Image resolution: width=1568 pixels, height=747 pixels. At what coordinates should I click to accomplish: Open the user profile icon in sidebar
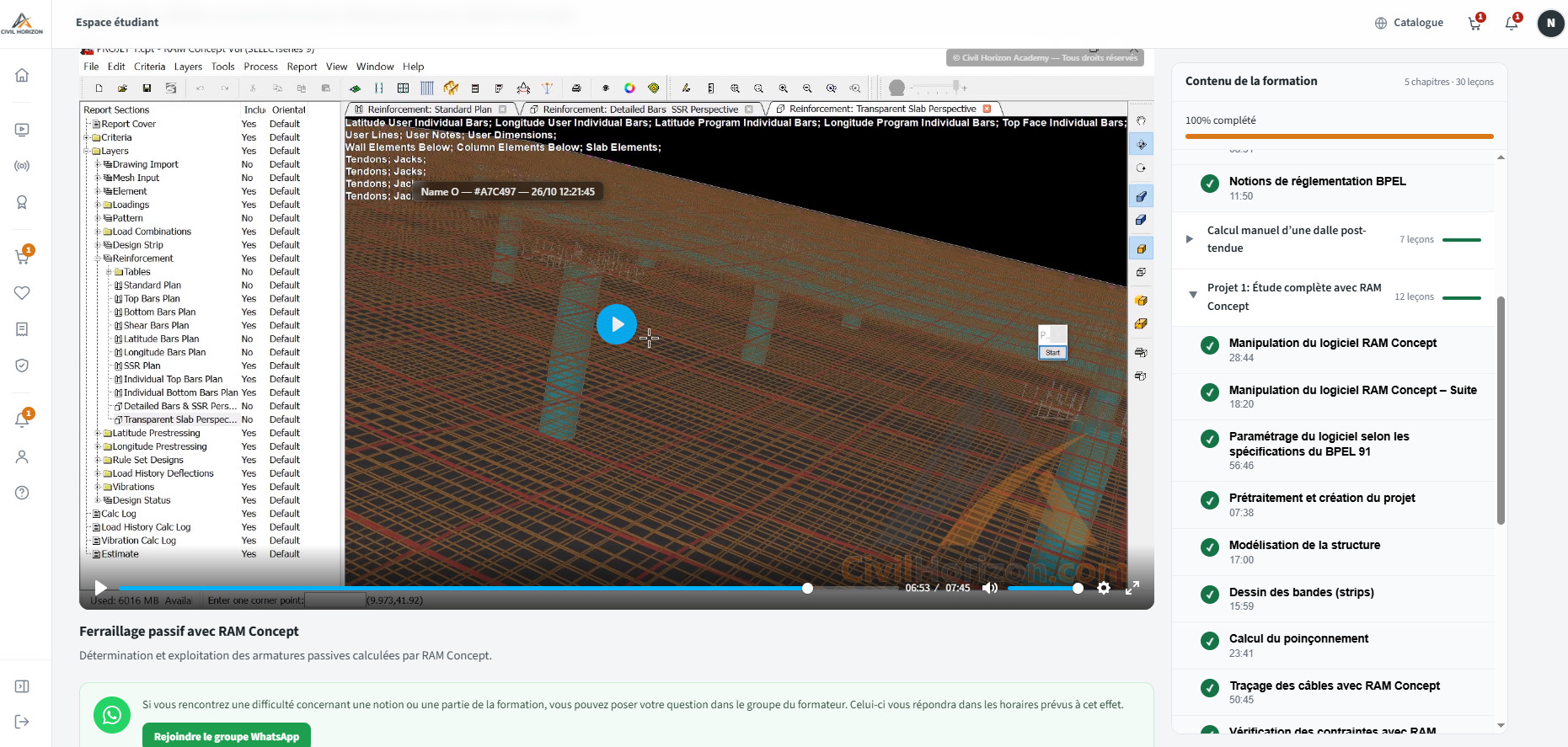(22, 456)
